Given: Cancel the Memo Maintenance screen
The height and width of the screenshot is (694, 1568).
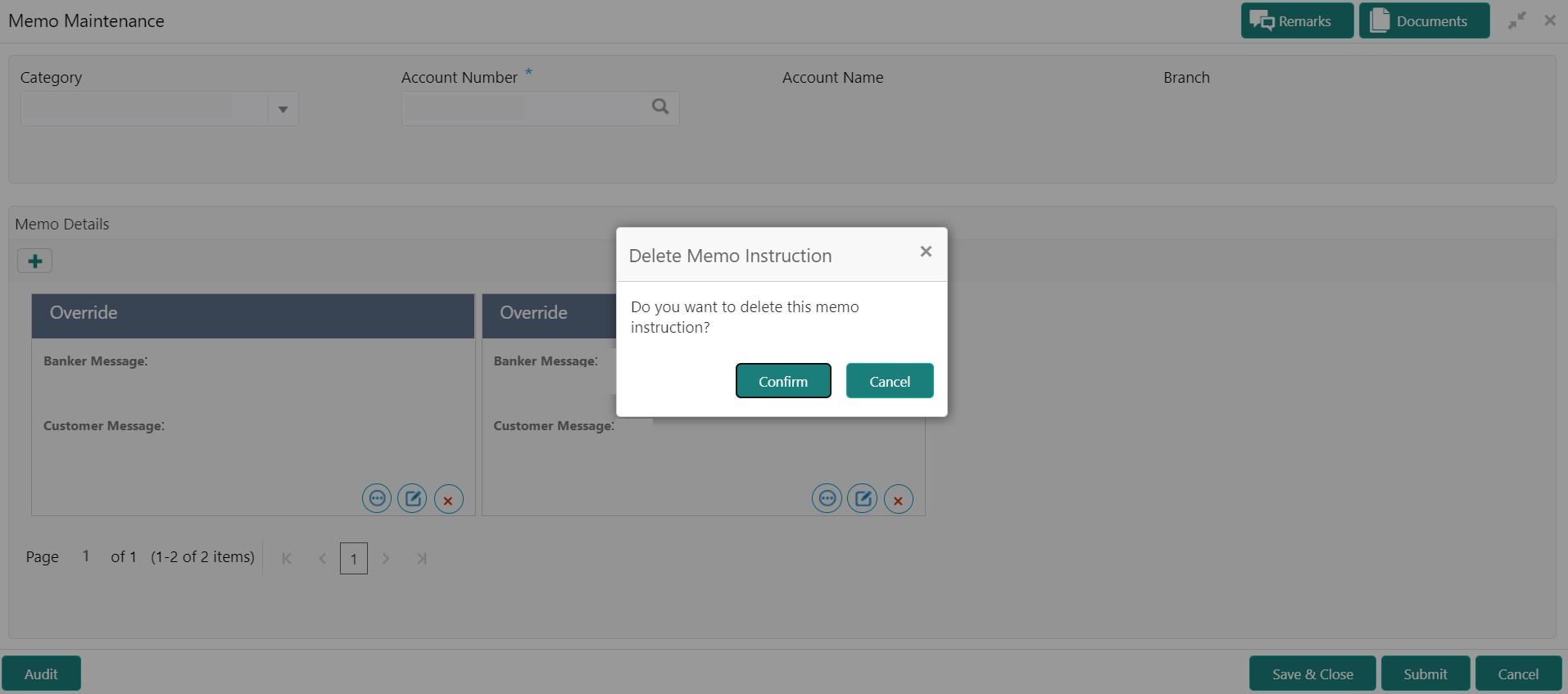Looking at the screenshot, I should point(1518,674).
